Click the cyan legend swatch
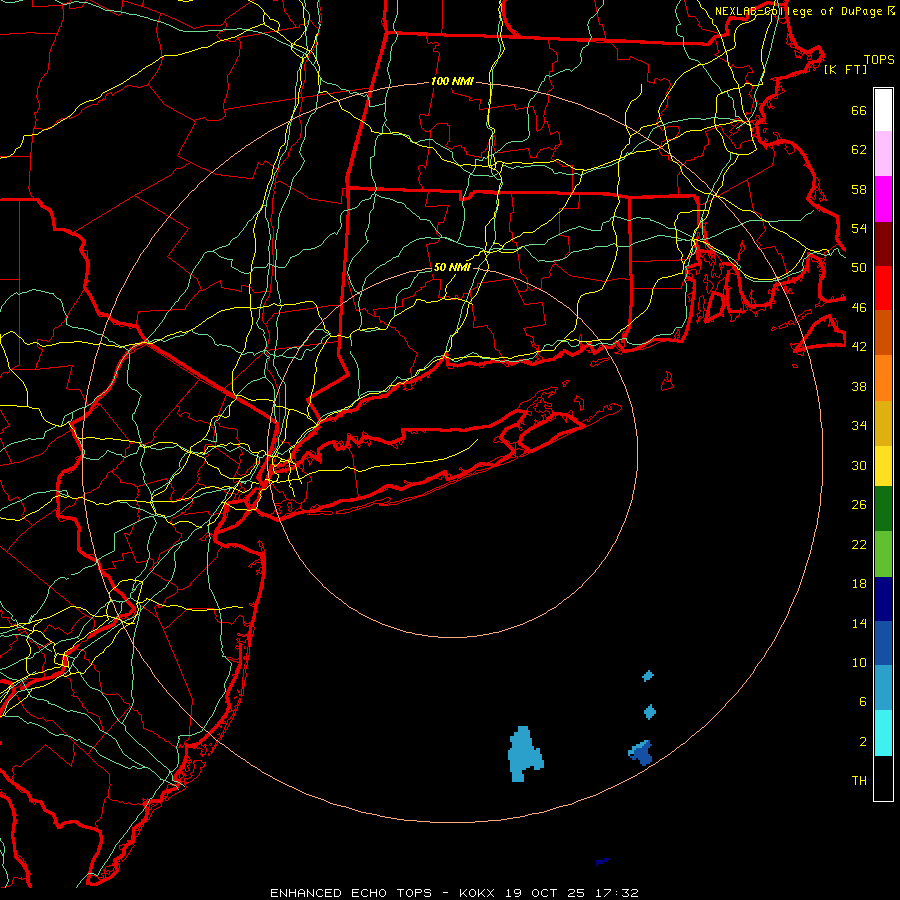Viewport: 900px width, 900px height. pos(883,733)
